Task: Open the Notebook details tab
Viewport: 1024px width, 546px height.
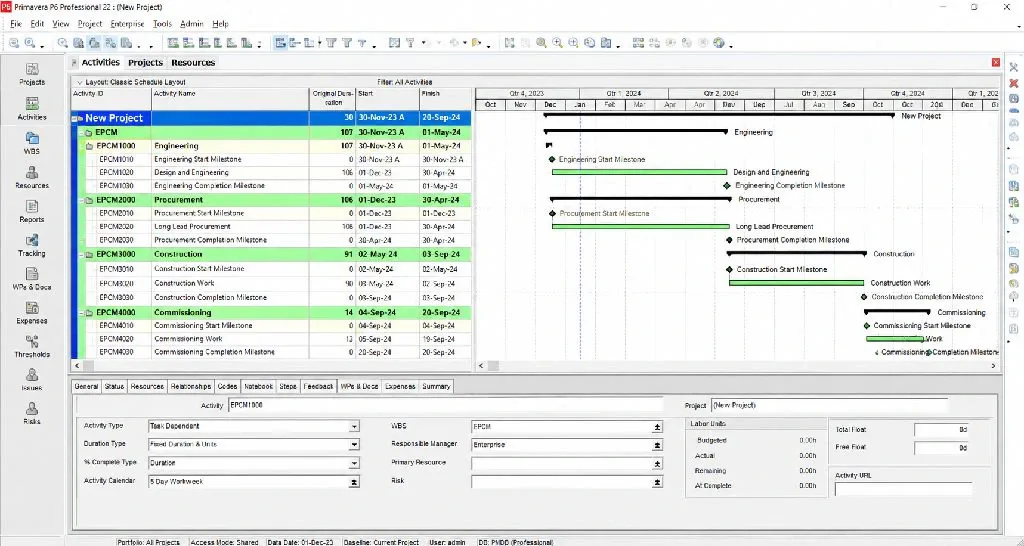Action: point(258,387)
